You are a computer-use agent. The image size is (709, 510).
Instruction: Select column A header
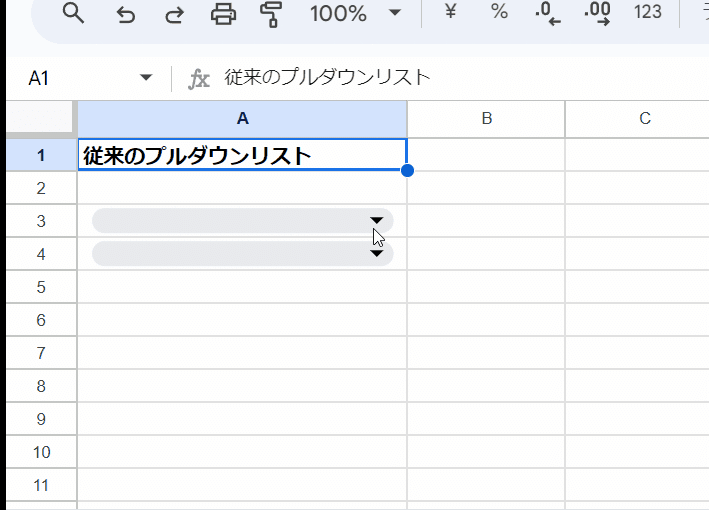click(242, 118)
